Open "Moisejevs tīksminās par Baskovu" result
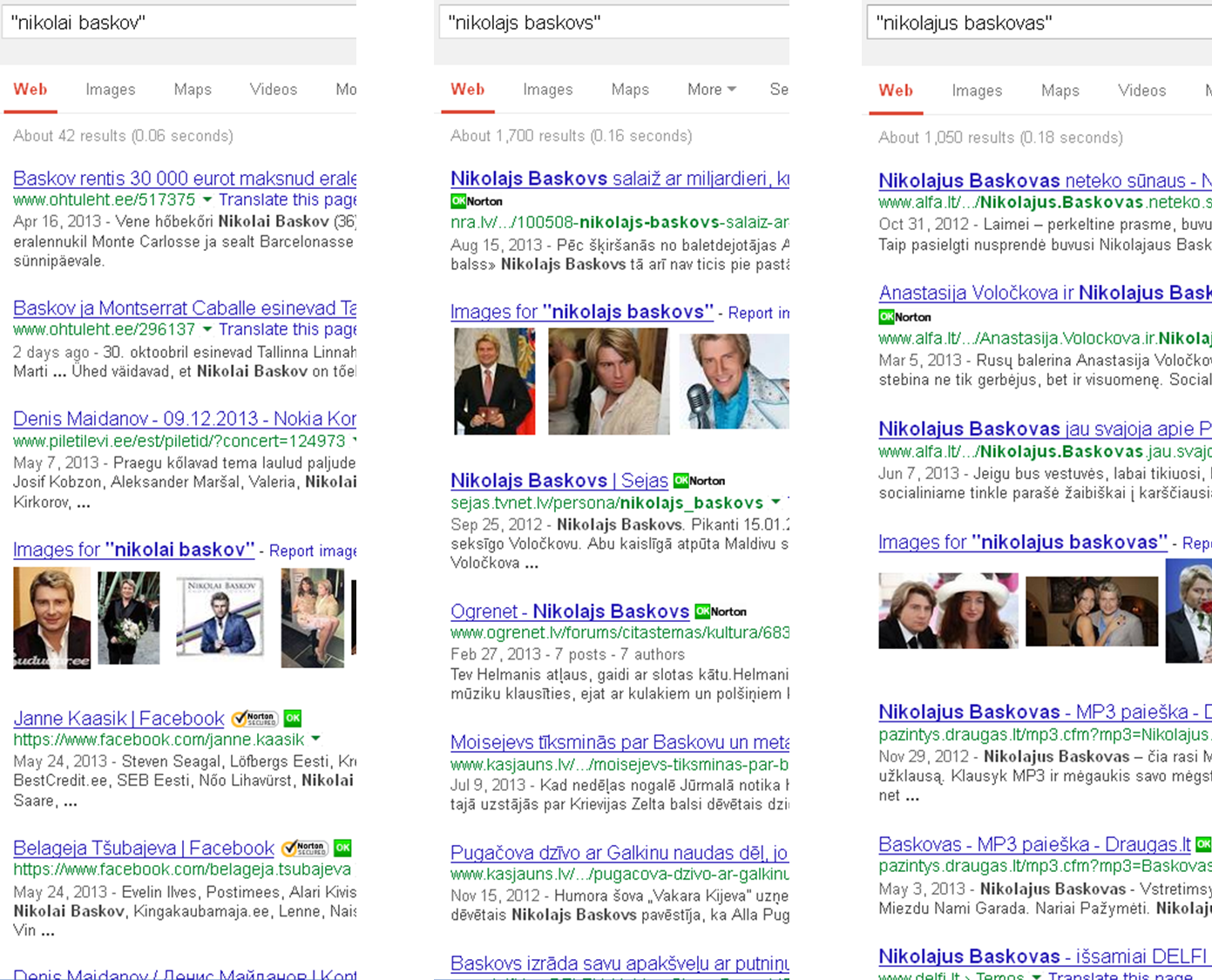 tap(620, 742)
